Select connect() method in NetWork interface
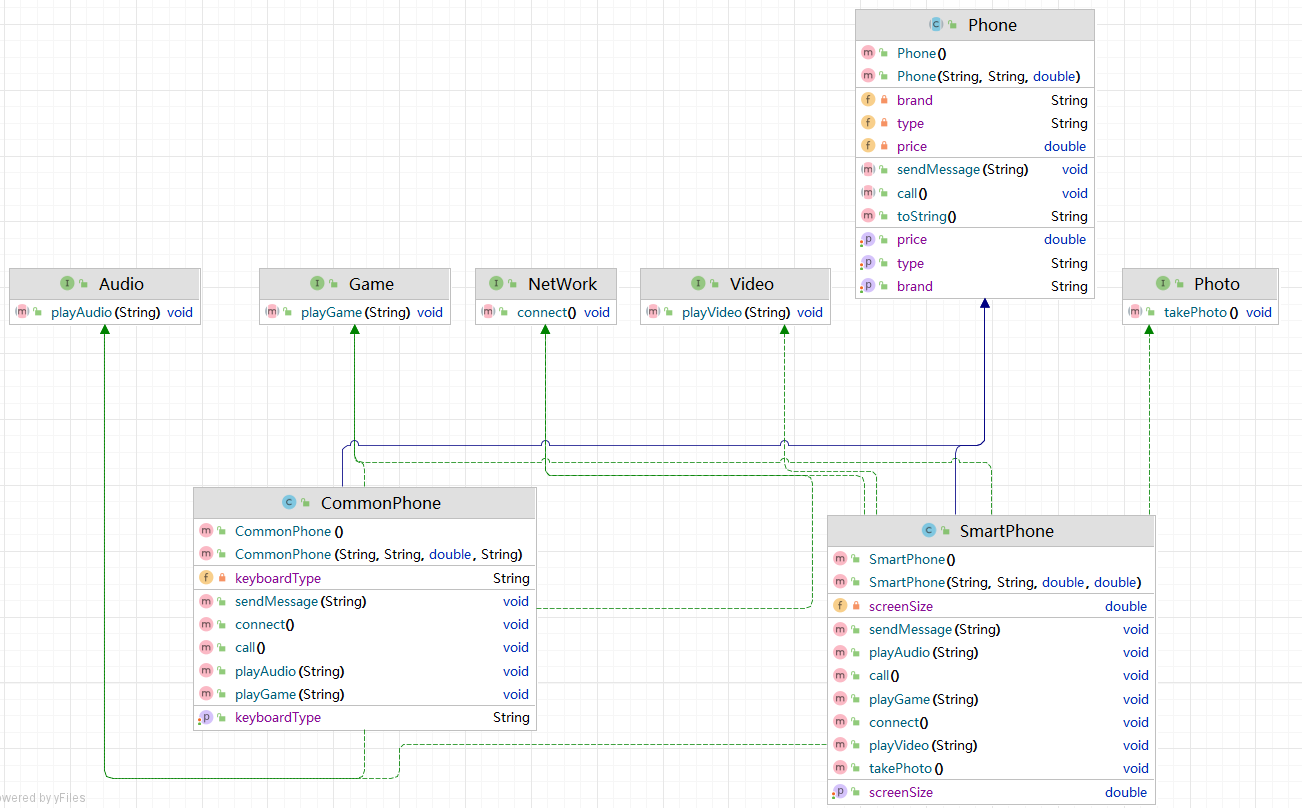1302x808 pixels. 546,312
